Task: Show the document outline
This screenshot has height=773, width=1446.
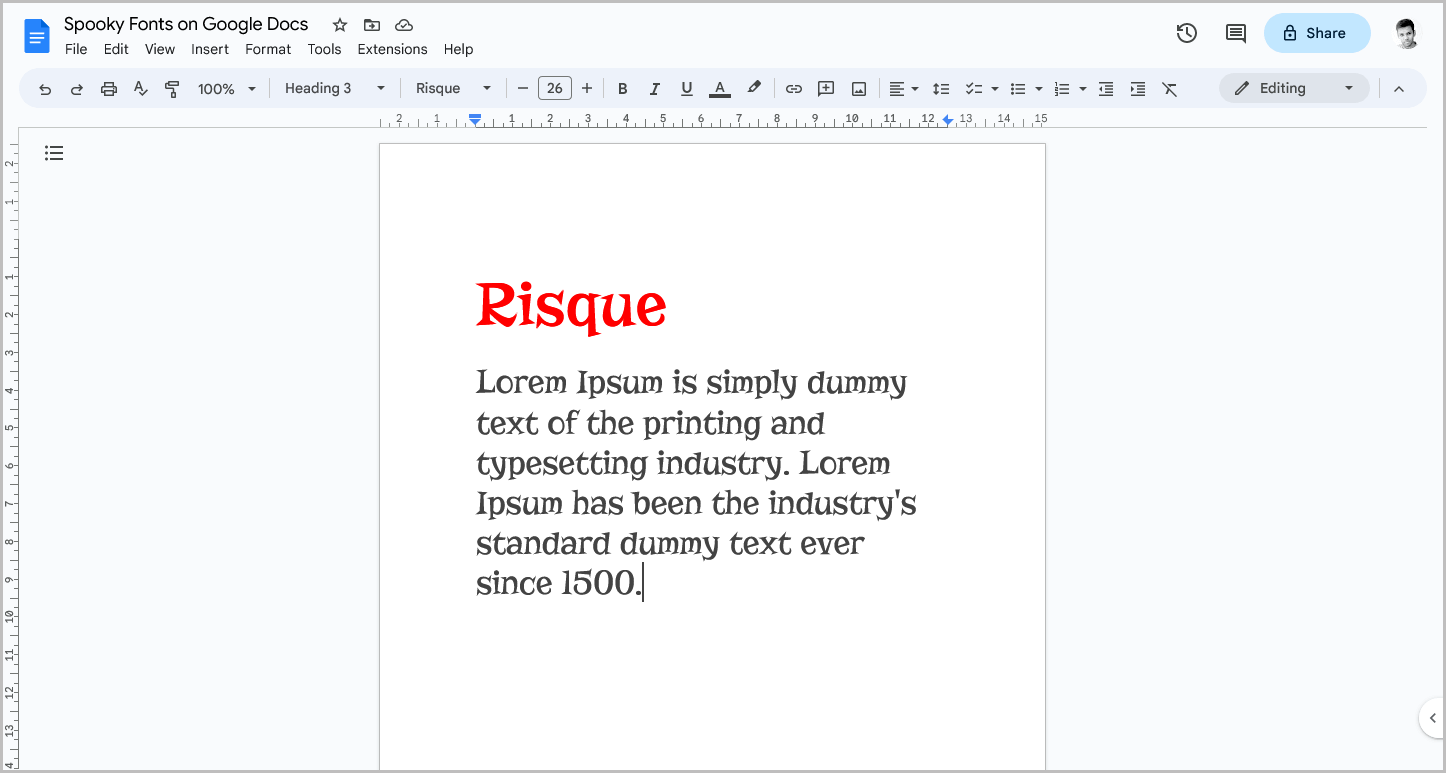Action: click(54, 152)
